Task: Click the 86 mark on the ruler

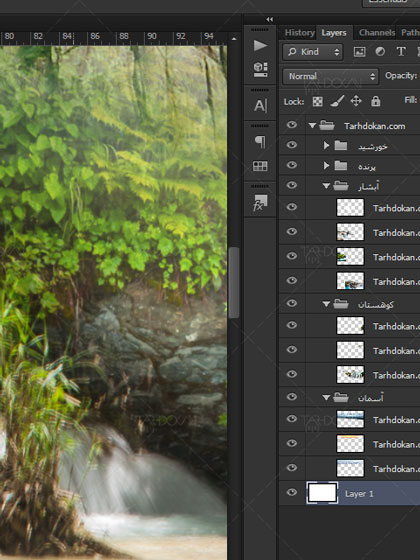Action: click(x=95, y=36)
